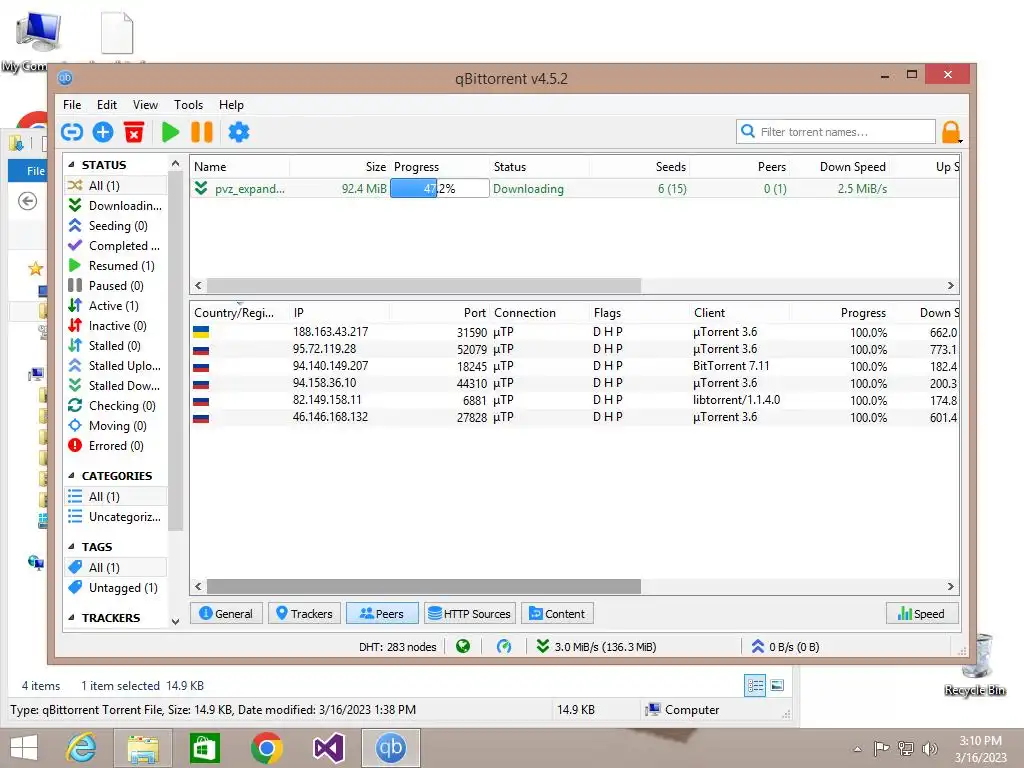The width and height of the screenshot is (1024, 768).
Task: Select the Resumed (1) filter
Action: [115, 266]
